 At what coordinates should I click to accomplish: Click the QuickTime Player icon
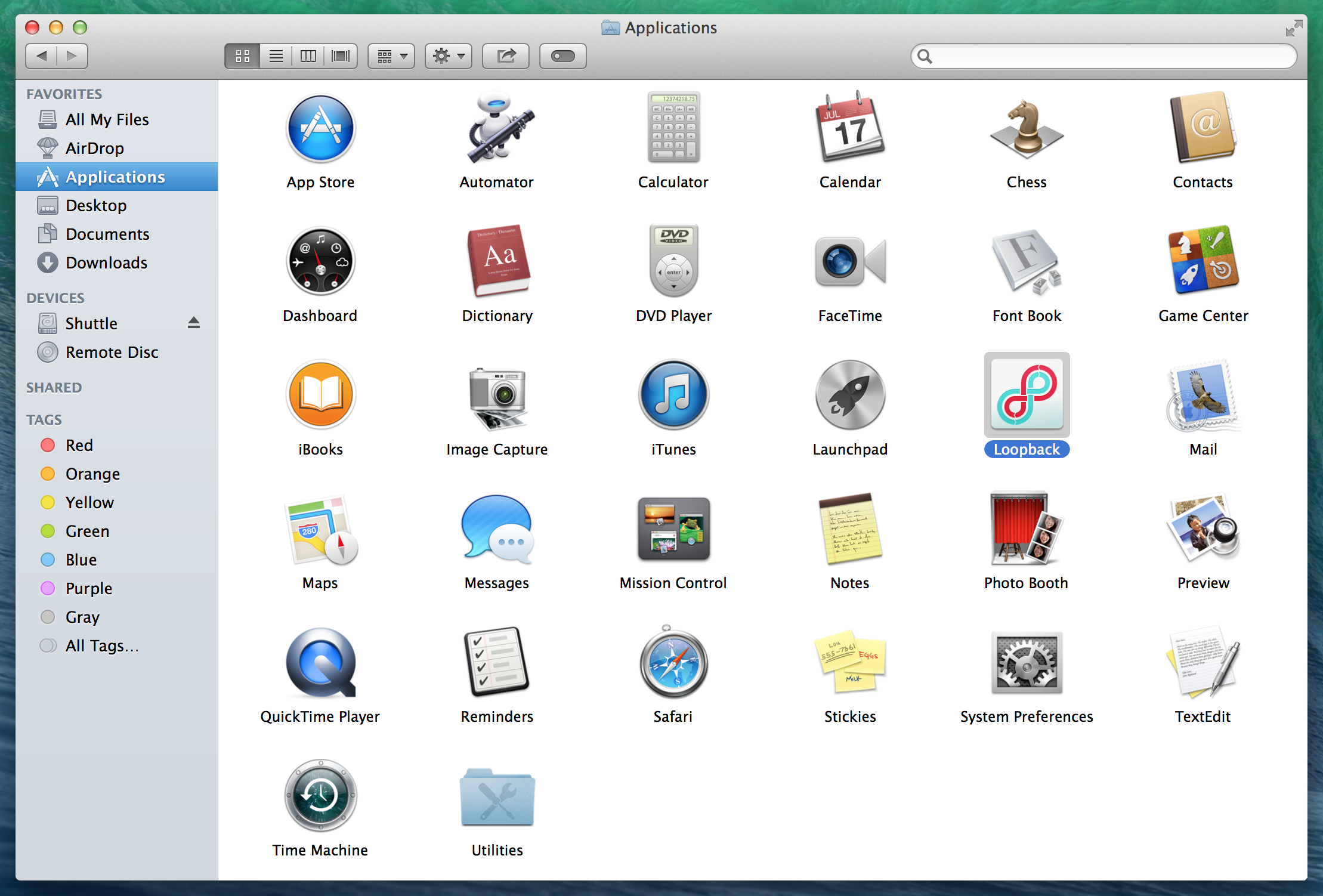(320, 662)
